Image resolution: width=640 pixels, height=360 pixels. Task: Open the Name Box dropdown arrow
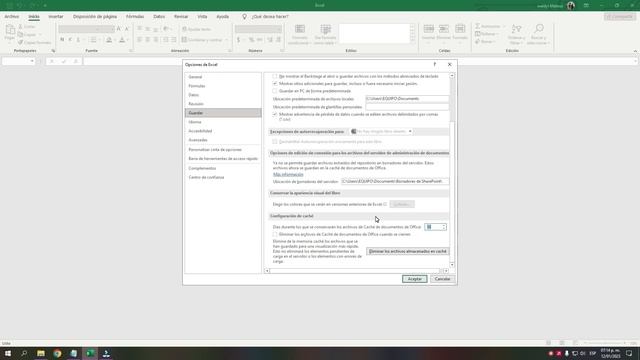pyautogui.click(x=32, y=61)
